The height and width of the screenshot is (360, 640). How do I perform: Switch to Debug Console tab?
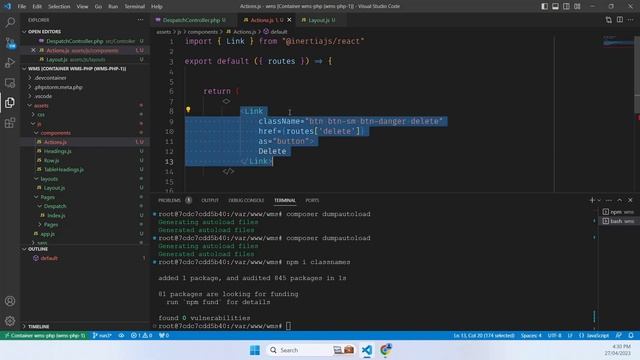[246, 200]
